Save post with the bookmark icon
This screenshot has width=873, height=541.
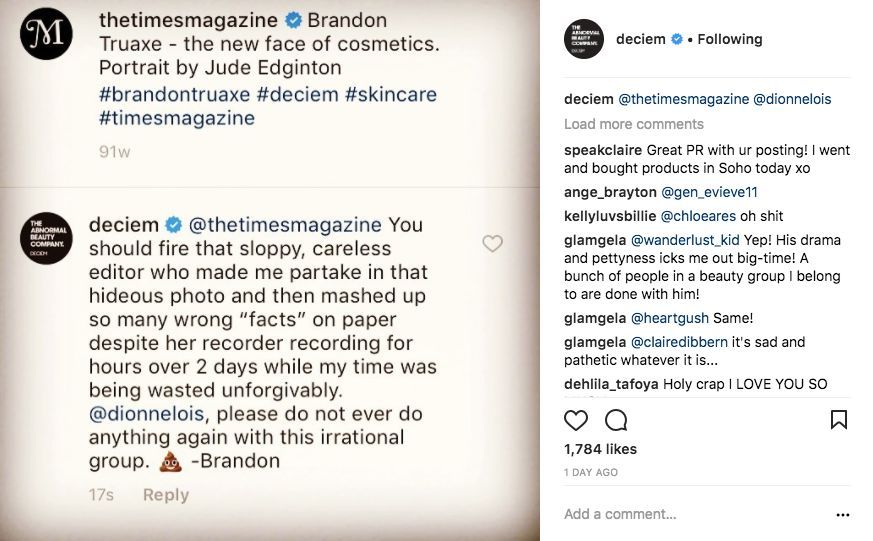(839, 420)
